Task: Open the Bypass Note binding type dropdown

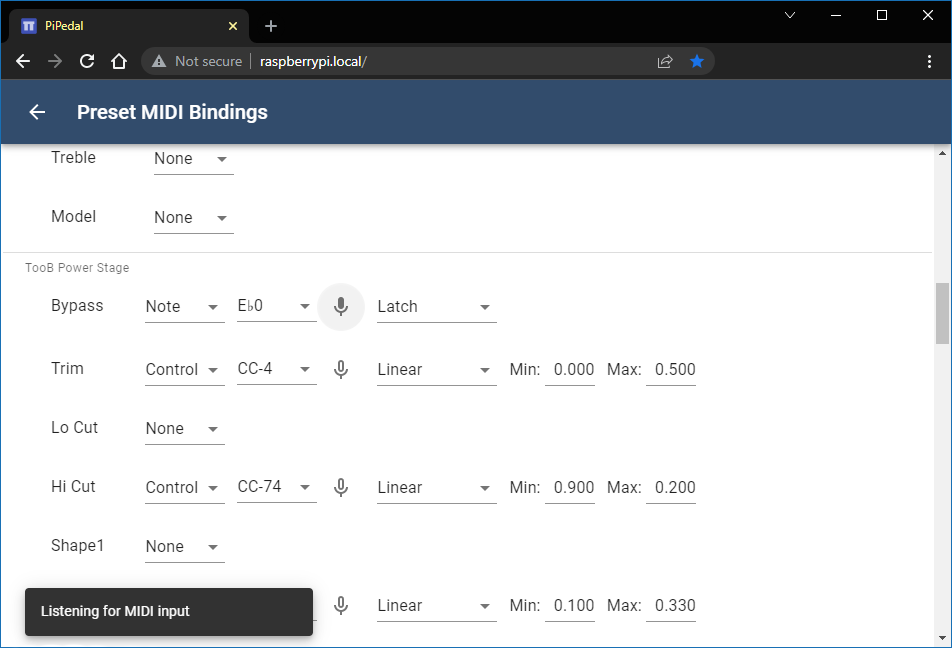Action: [x=185, y=307]
